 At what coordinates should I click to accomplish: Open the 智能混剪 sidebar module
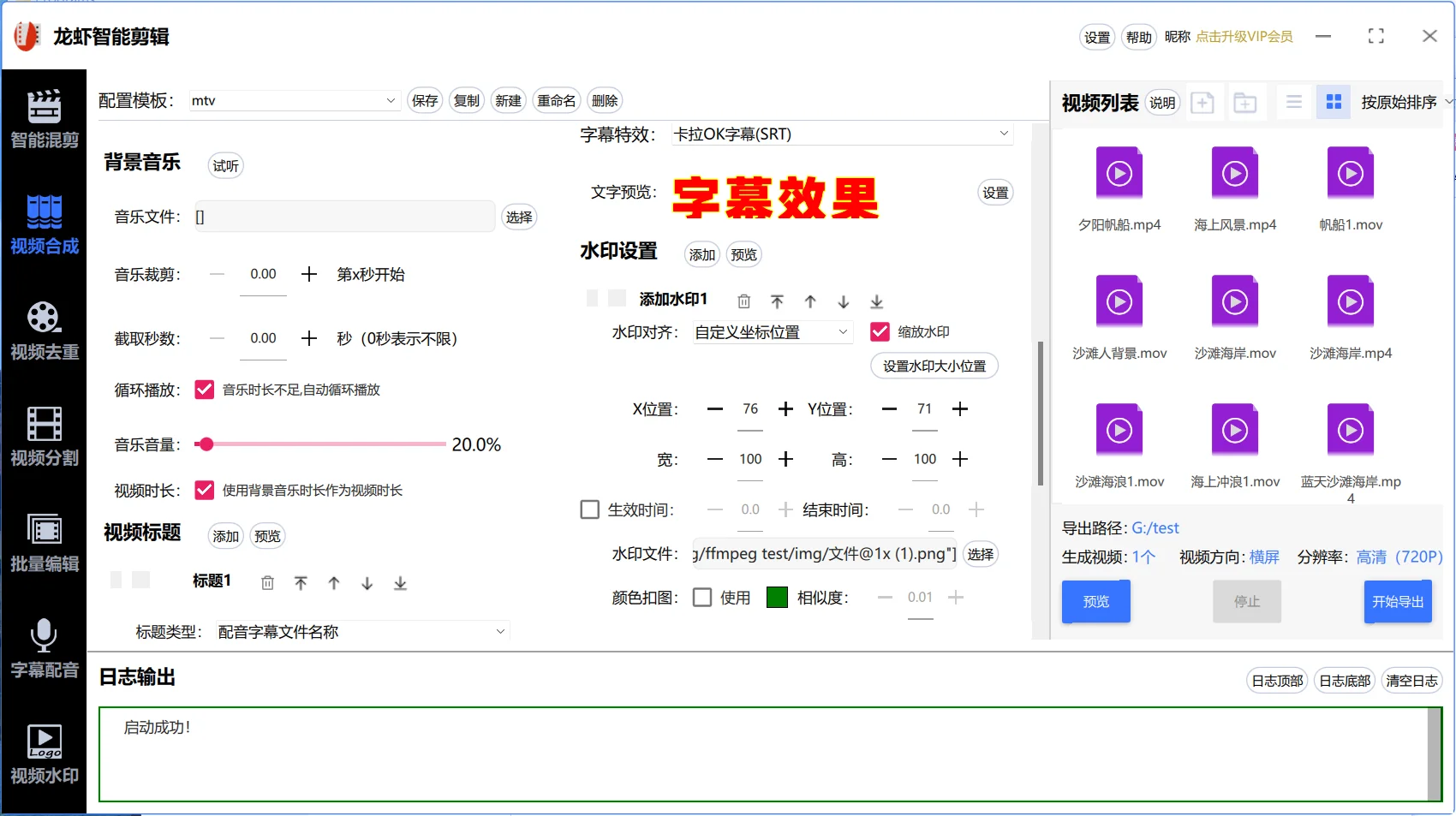pos(44,119)
